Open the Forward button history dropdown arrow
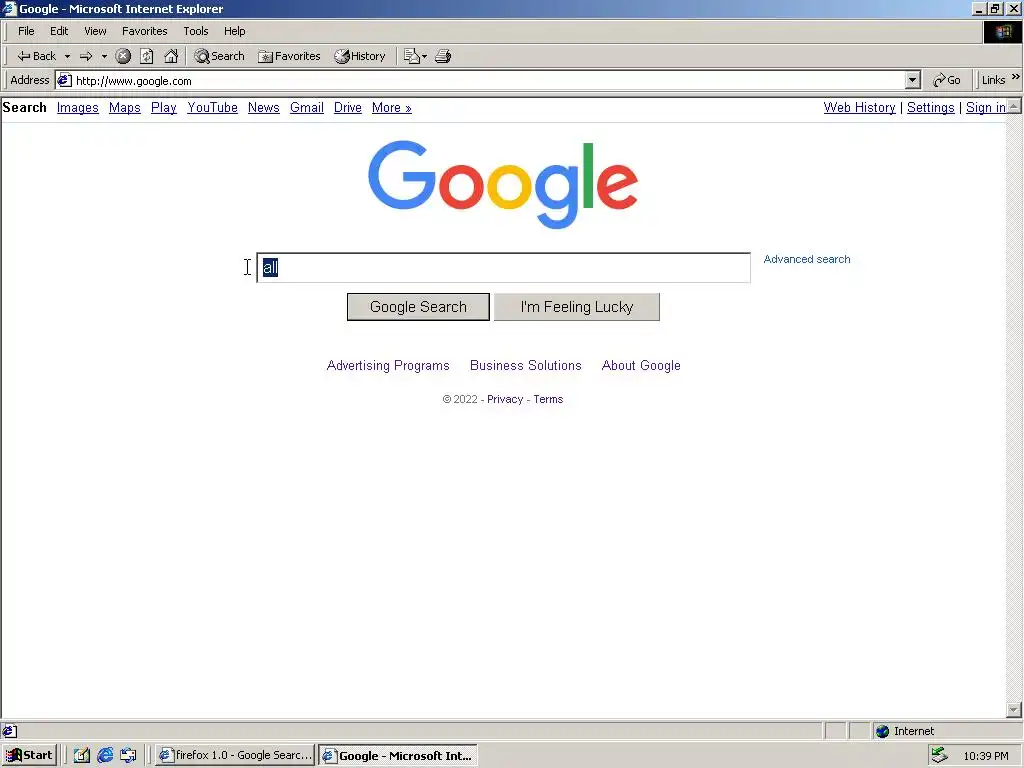This screenshot has height=768, width=1024. pos(104,56)
